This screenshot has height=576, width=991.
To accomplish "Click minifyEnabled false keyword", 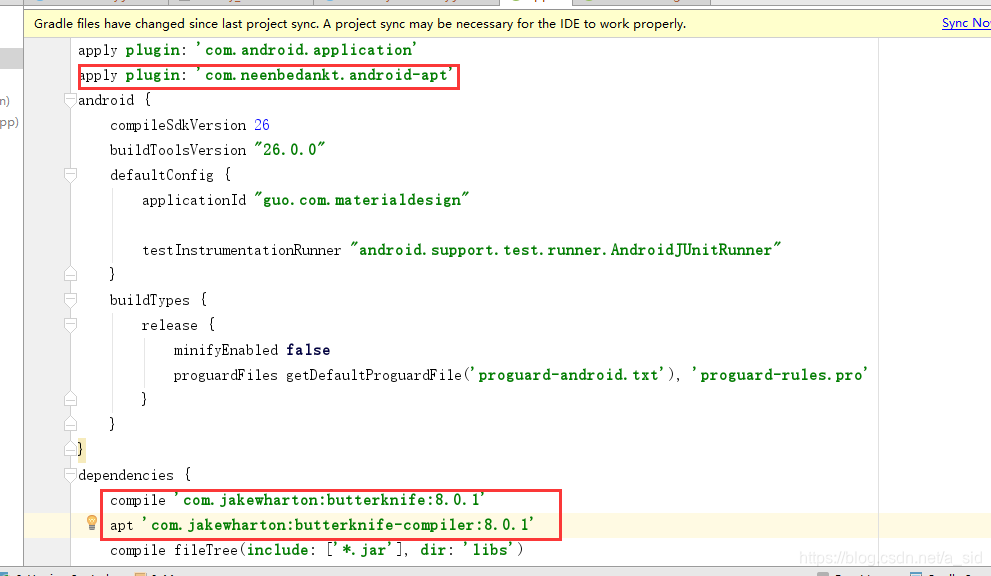I will tap(308, 350).
